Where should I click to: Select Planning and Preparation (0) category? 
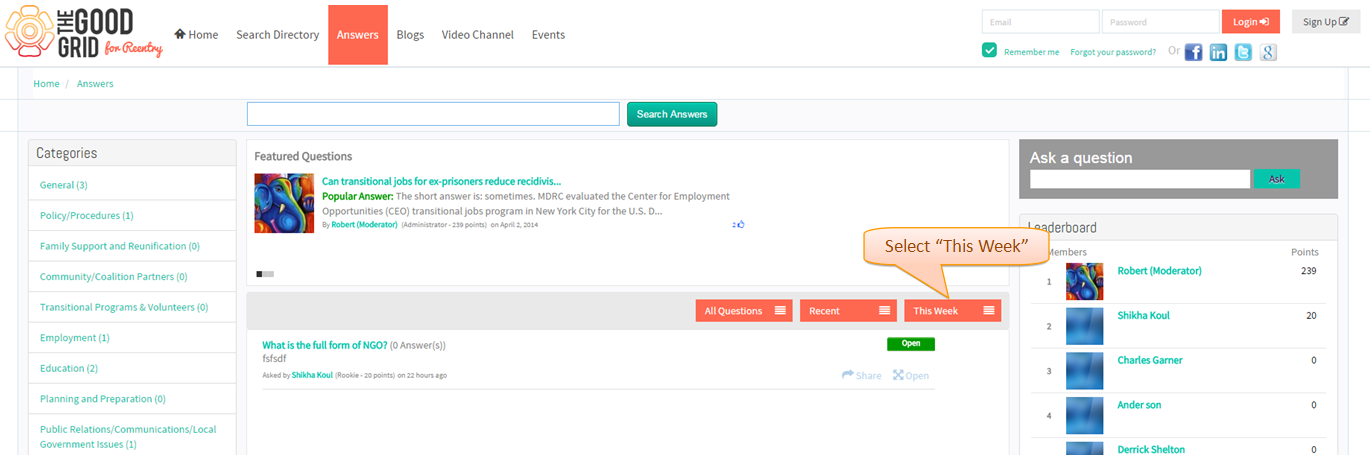103,399
